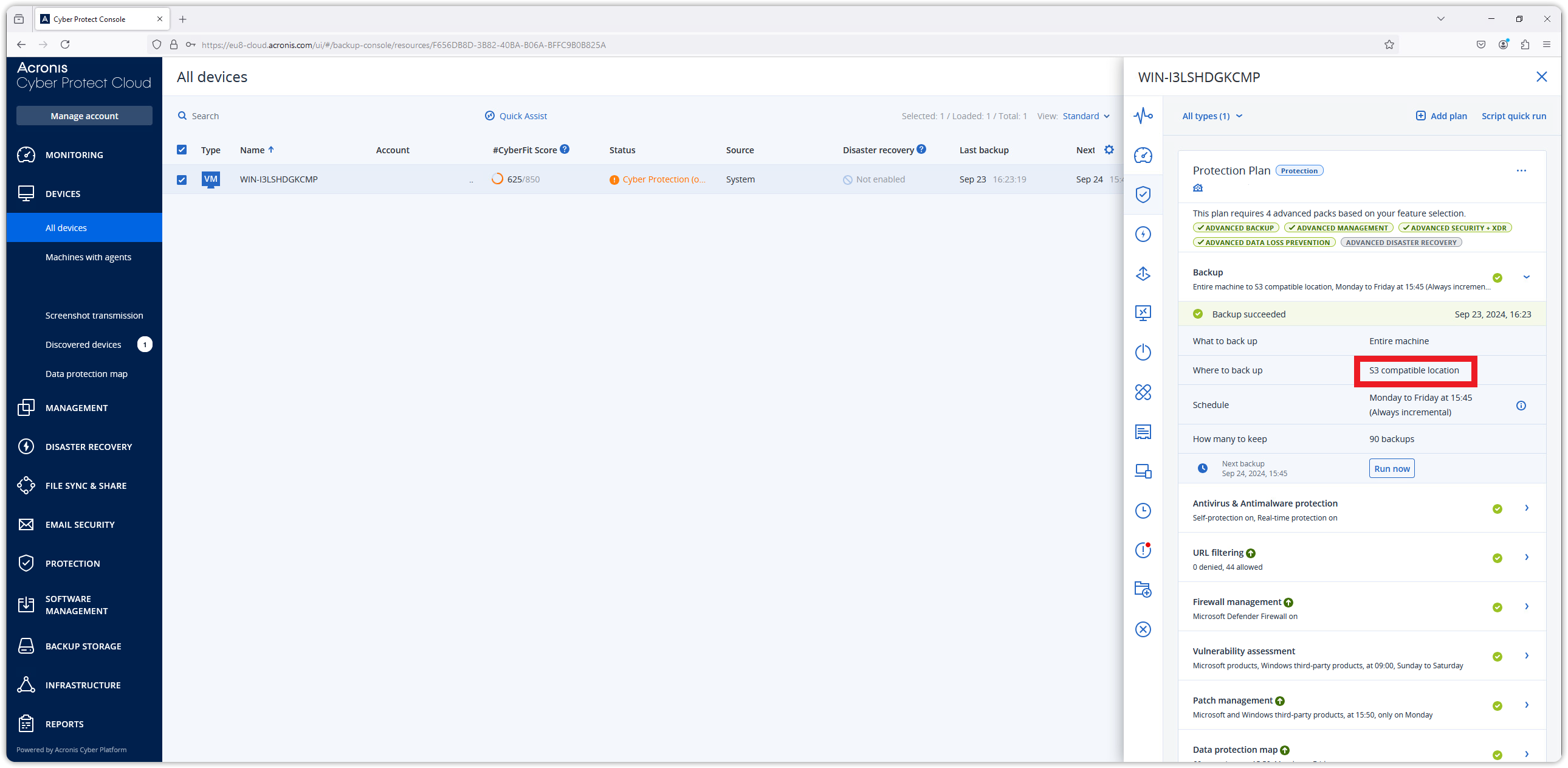Viewport: 1568px width, 768px height.
Task: Click the Add plan button
Action: 1441,115
